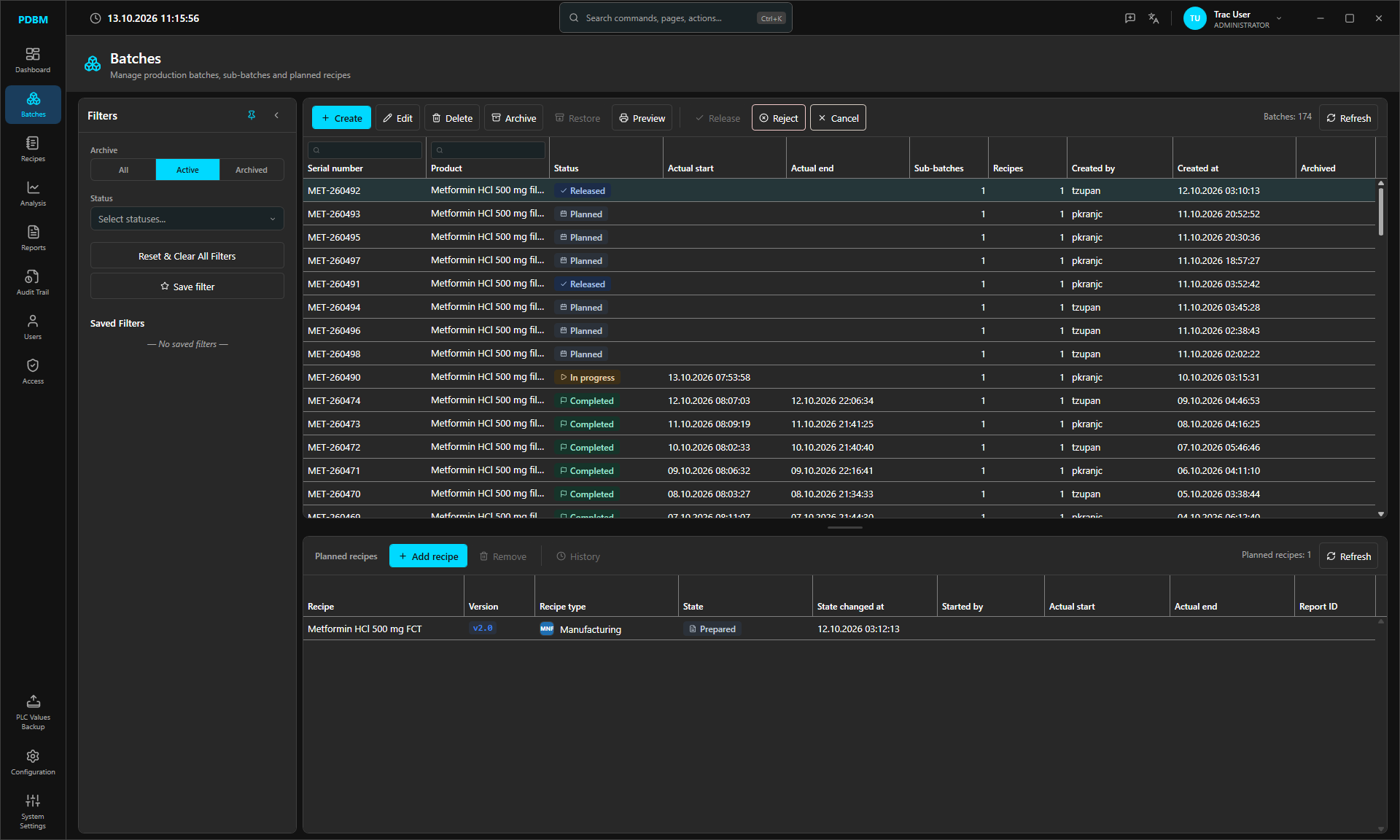Refresh the batches list
The image size is (1400, 840).
click(x=1348, y=118)
